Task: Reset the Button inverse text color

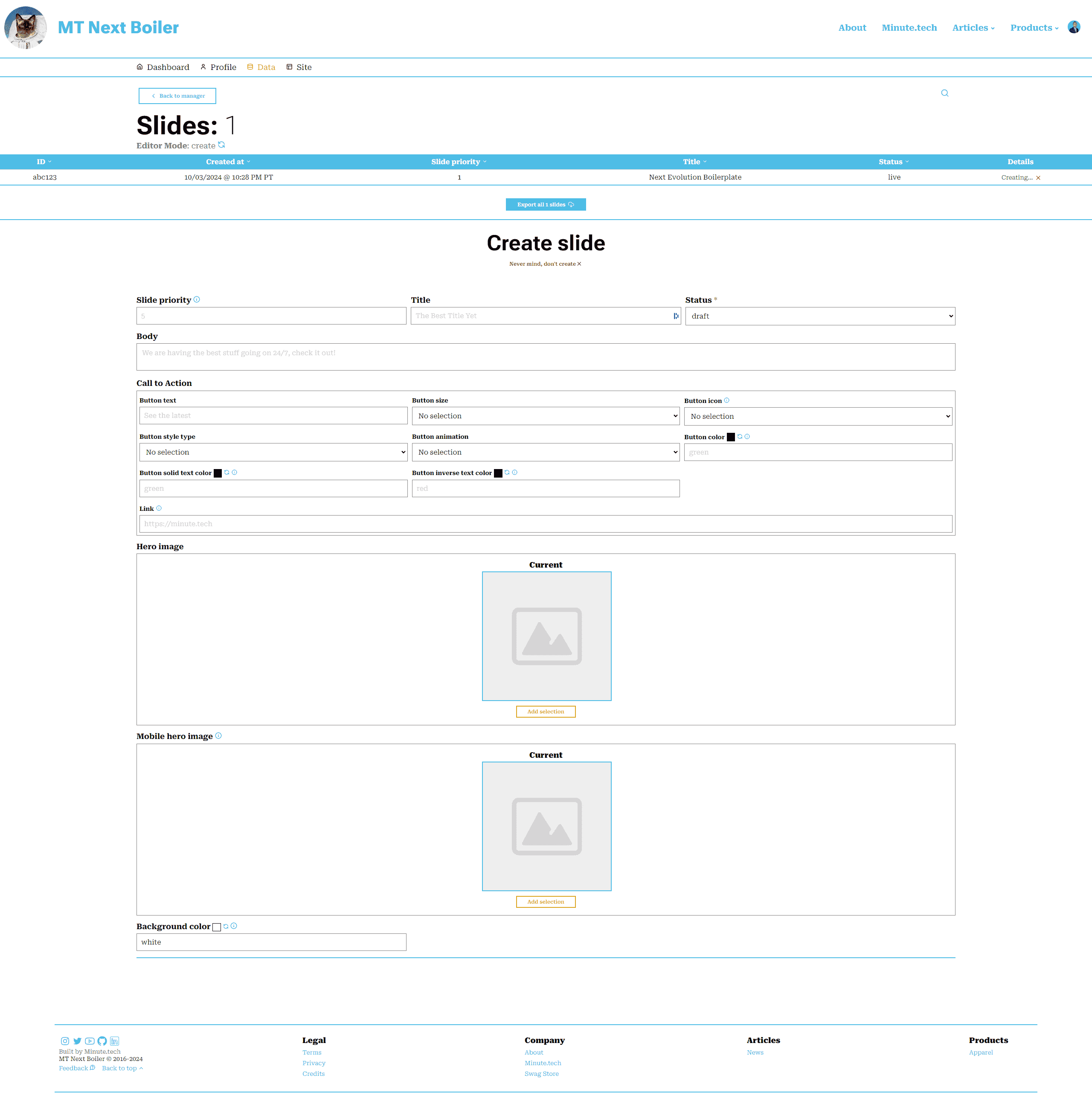Action: [x=507, y=472]
